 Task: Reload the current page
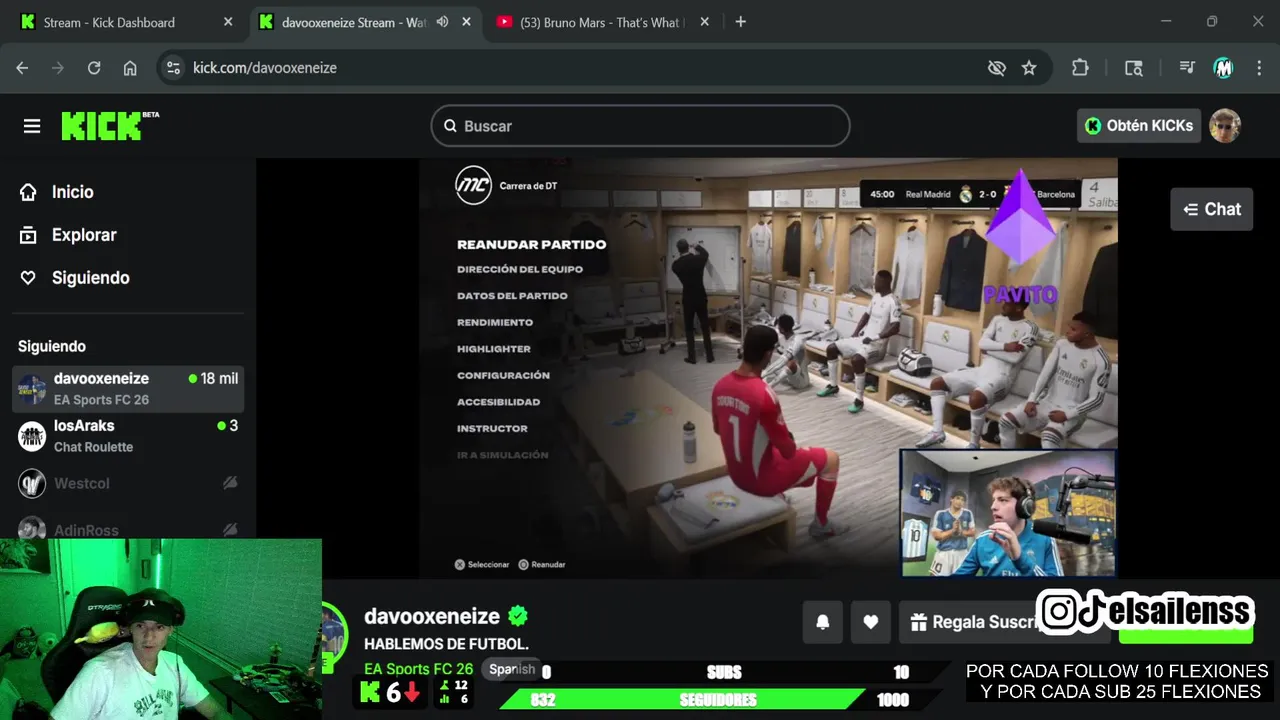point(94,68)
